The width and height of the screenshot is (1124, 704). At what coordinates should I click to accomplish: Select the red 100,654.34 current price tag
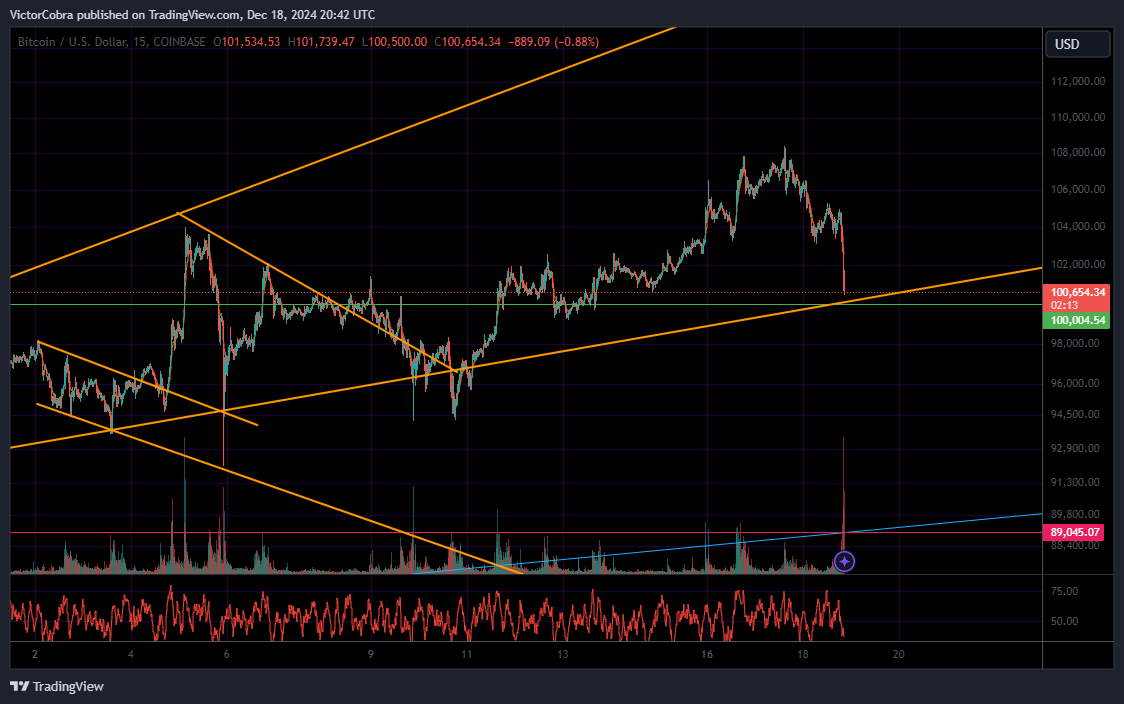(1077, 292)
